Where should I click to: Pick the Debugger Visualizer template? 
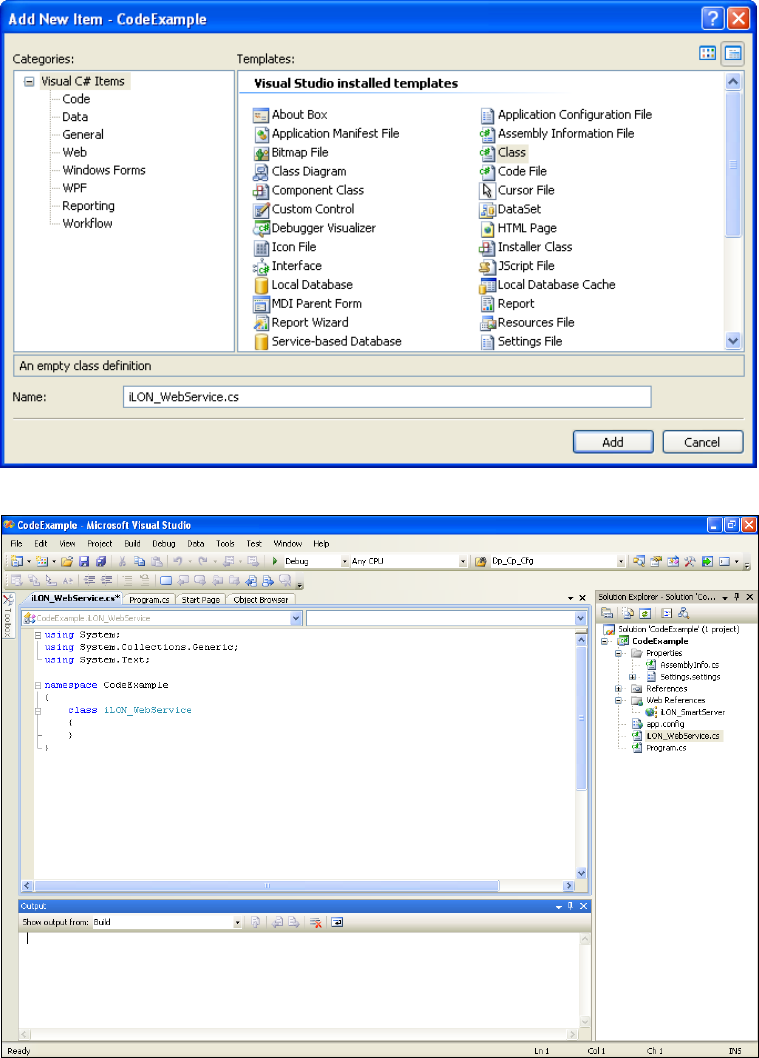[x=315, y=228]
